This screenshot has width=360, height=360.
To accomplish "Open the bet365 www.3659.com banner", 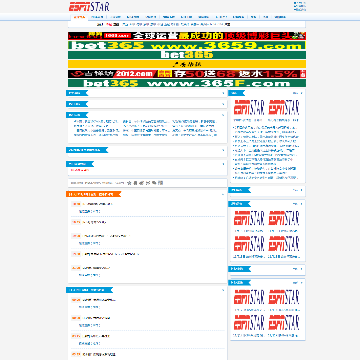I will coord(187,45).
